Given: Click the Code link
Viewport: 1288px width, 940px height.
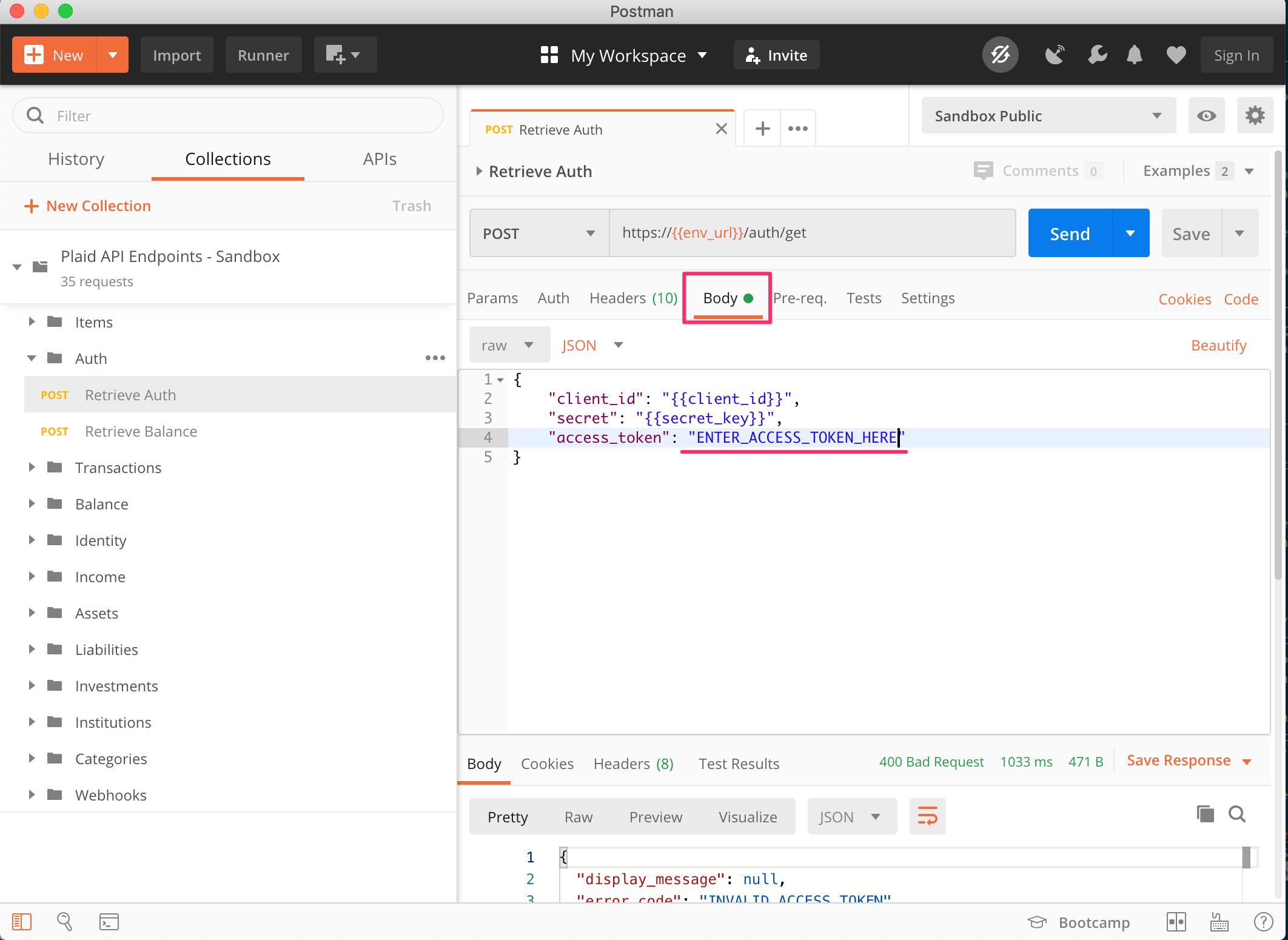Looking at the screenshot, I should 1241,298.
